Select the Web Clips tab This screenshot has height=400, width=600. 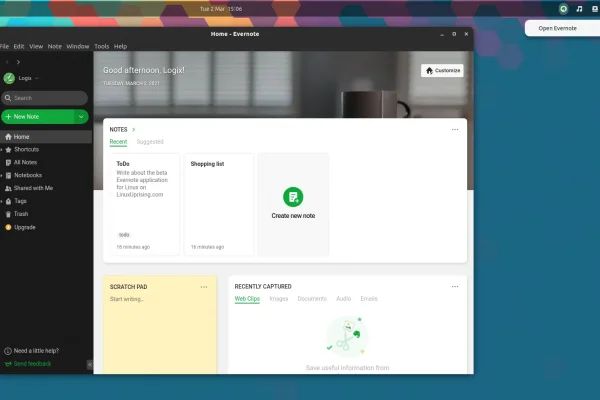pyautogui.click(x=247, y=299)
